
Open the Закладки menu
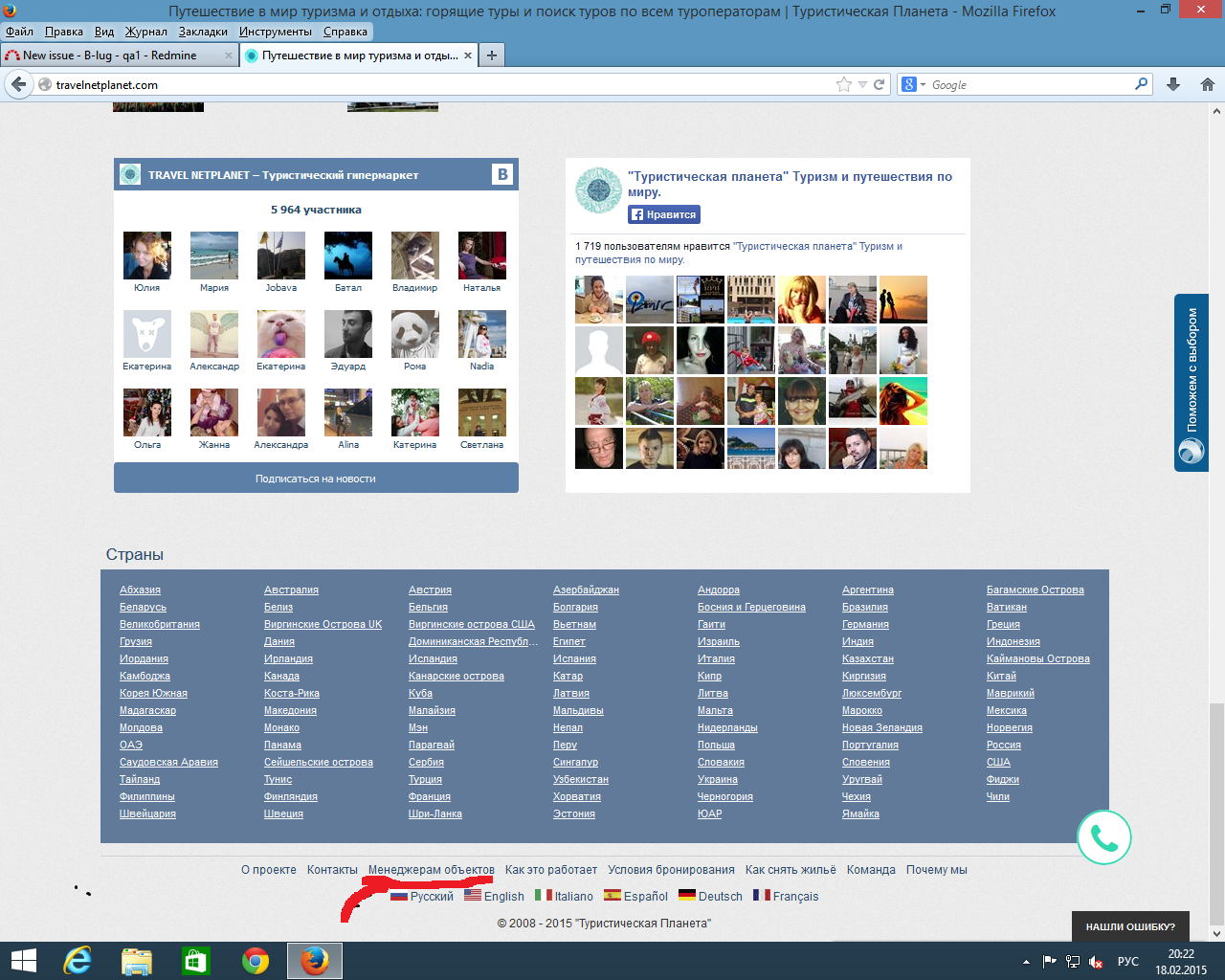tap(203, 32)
